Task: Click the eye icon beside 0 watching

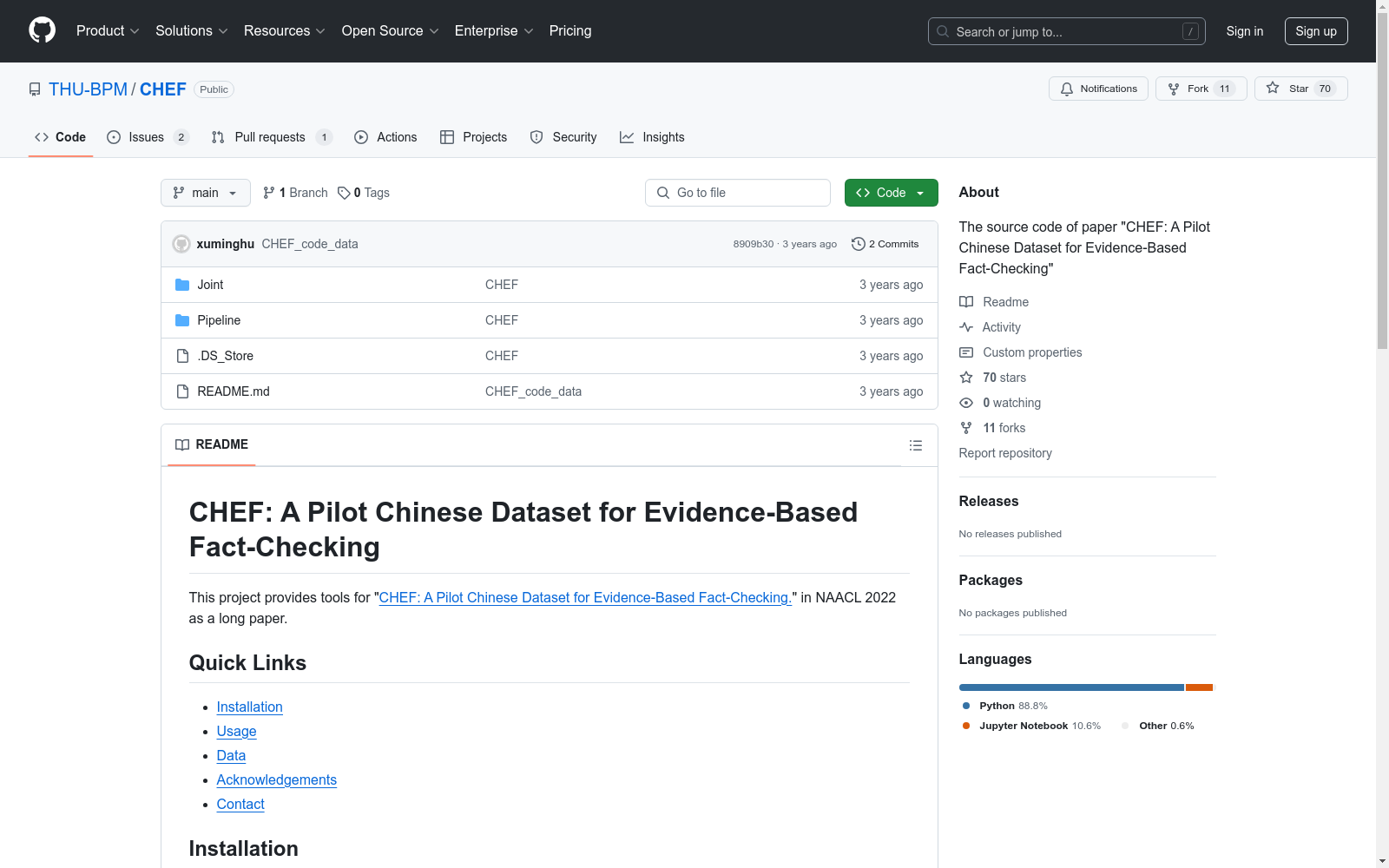Action: [966, 403]
